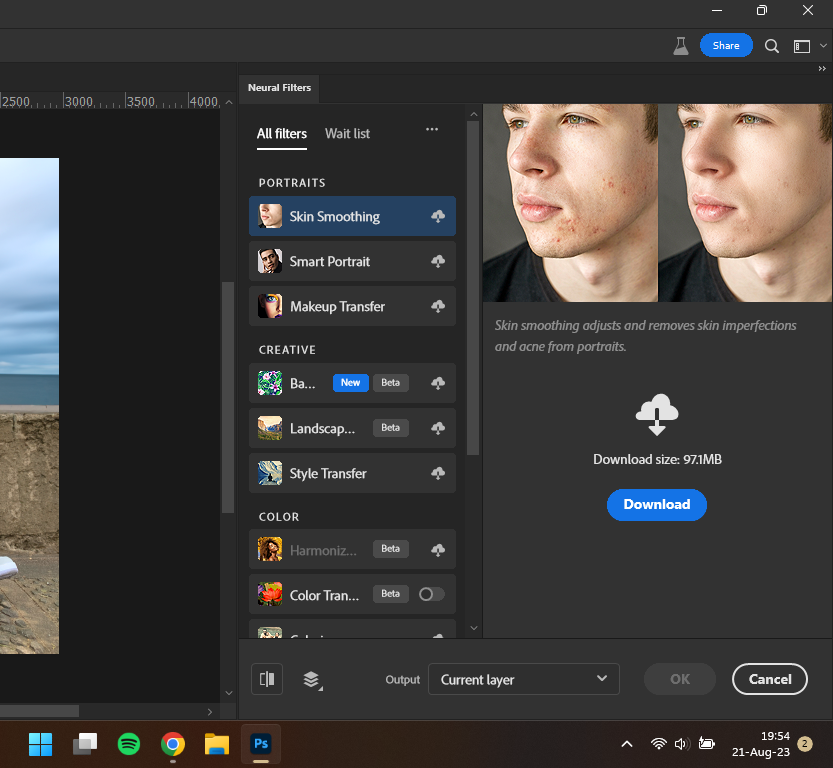Click the beaker beta features icon
This screenshot has height=768, width=833.
[x=681, y=46]
